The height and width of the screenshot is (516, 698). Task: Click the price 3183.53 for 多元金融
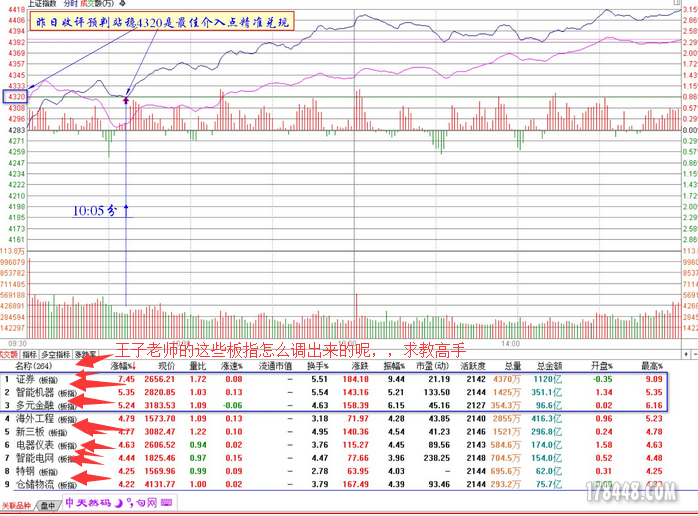[x=159, y=406]
